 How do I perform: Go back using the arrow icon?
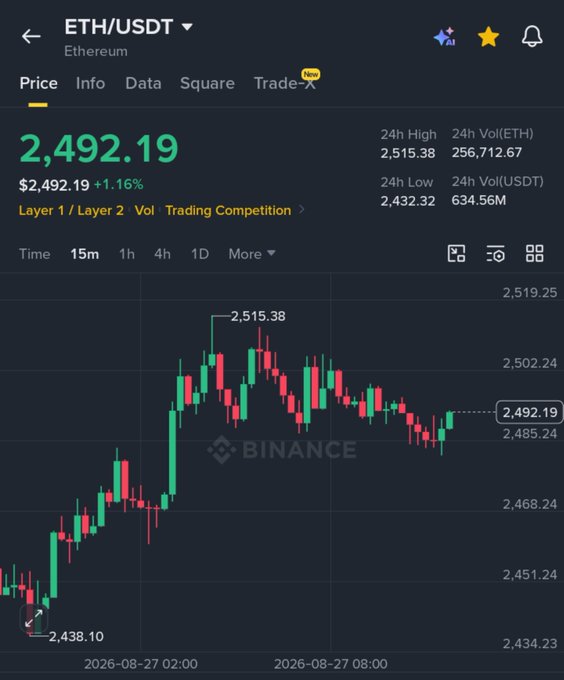pos(31,36)
